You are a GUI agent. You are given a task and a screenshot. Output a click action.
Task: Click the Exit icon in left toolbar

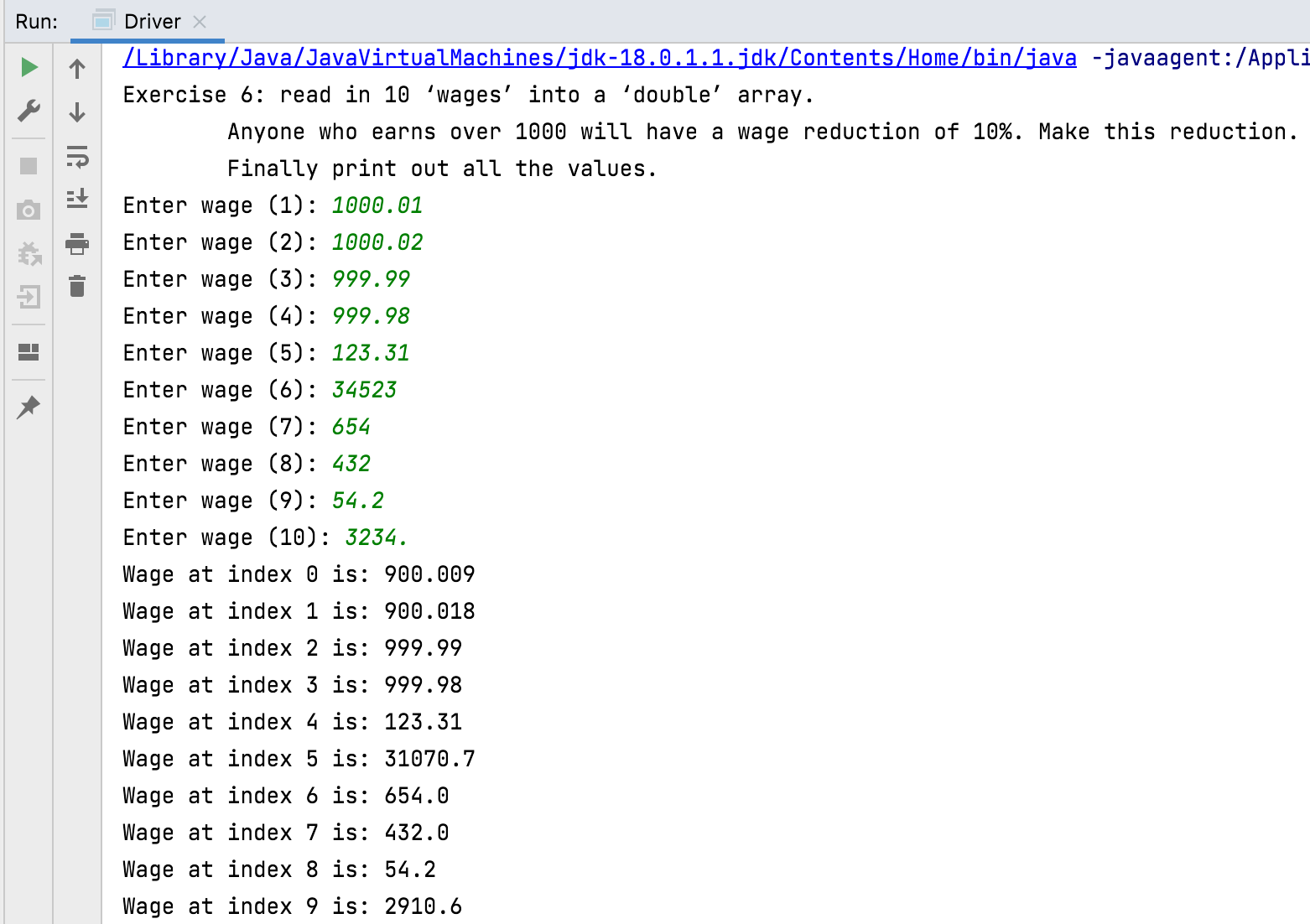point(29,297)
